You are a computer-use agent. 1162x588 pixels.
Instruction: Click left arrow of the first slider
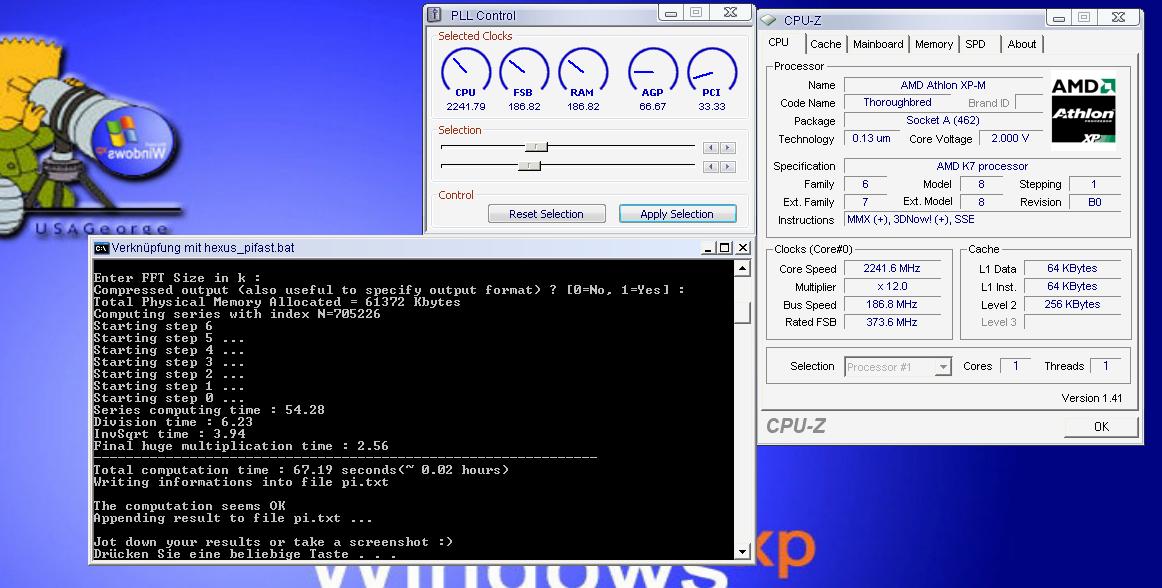(711, 148)
